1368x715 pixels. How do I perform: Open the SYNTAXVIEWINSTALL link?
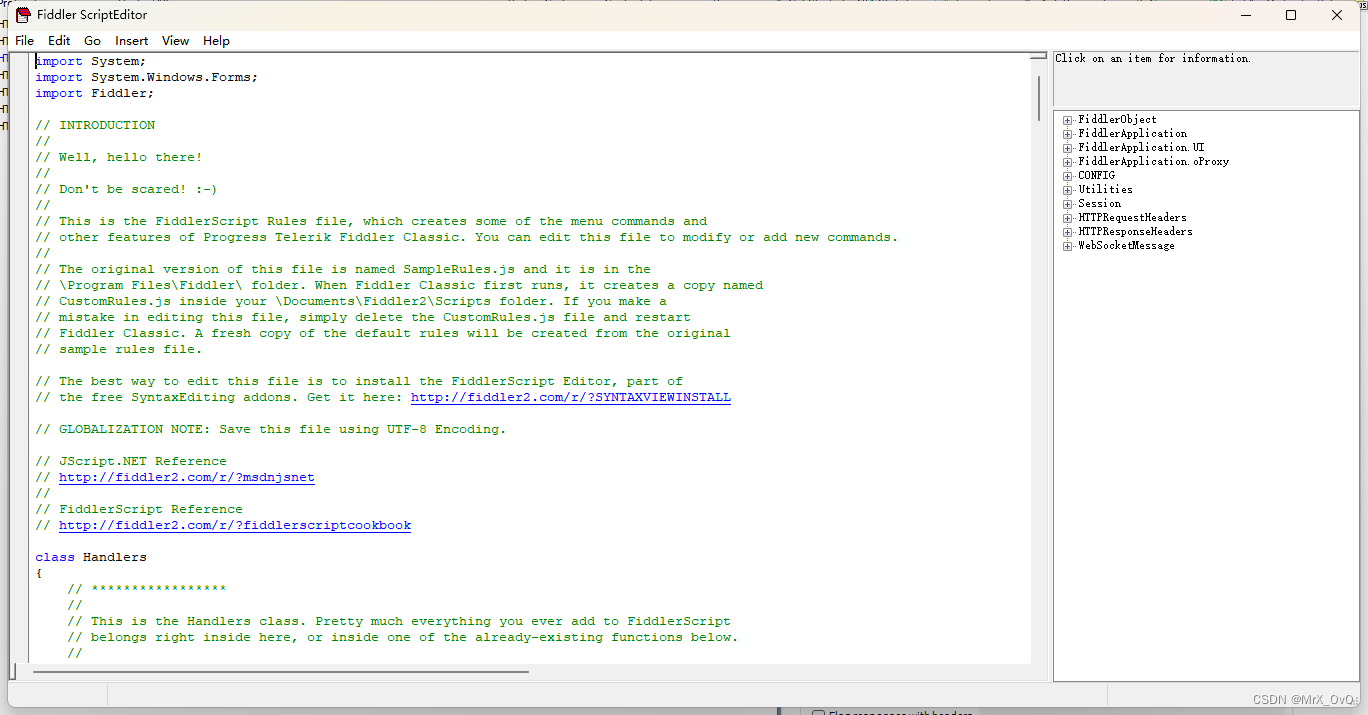click(x=571, y=397)
